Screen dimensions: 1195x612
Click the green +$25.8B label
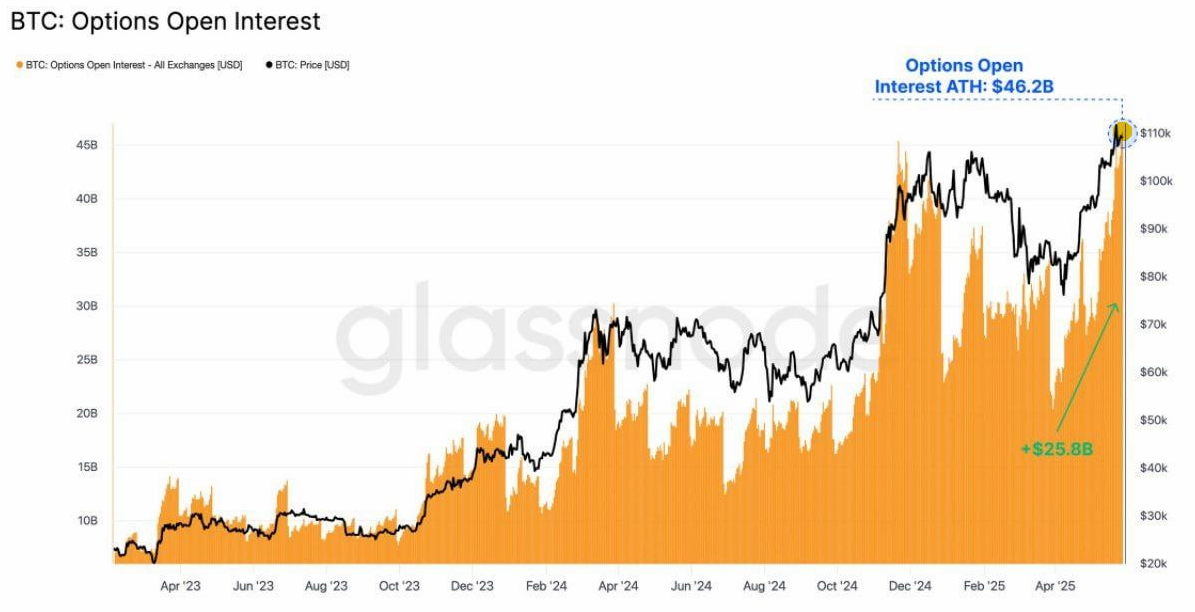[1056, 449]
